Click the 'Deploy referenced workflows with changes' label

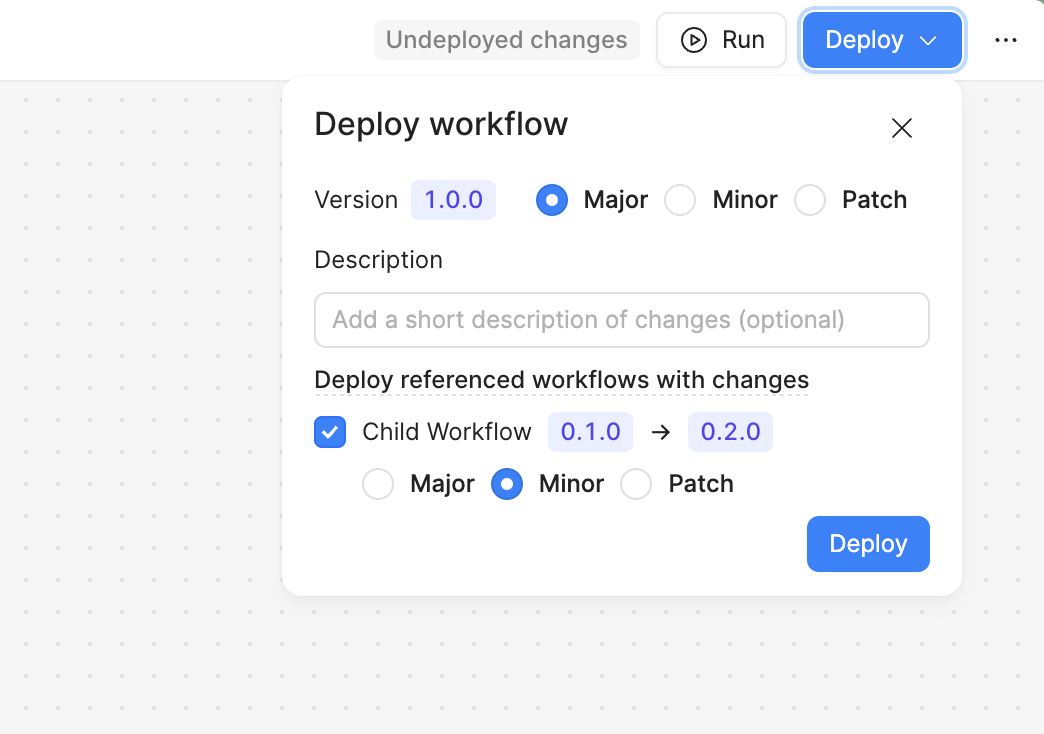(x=561, y=380)
